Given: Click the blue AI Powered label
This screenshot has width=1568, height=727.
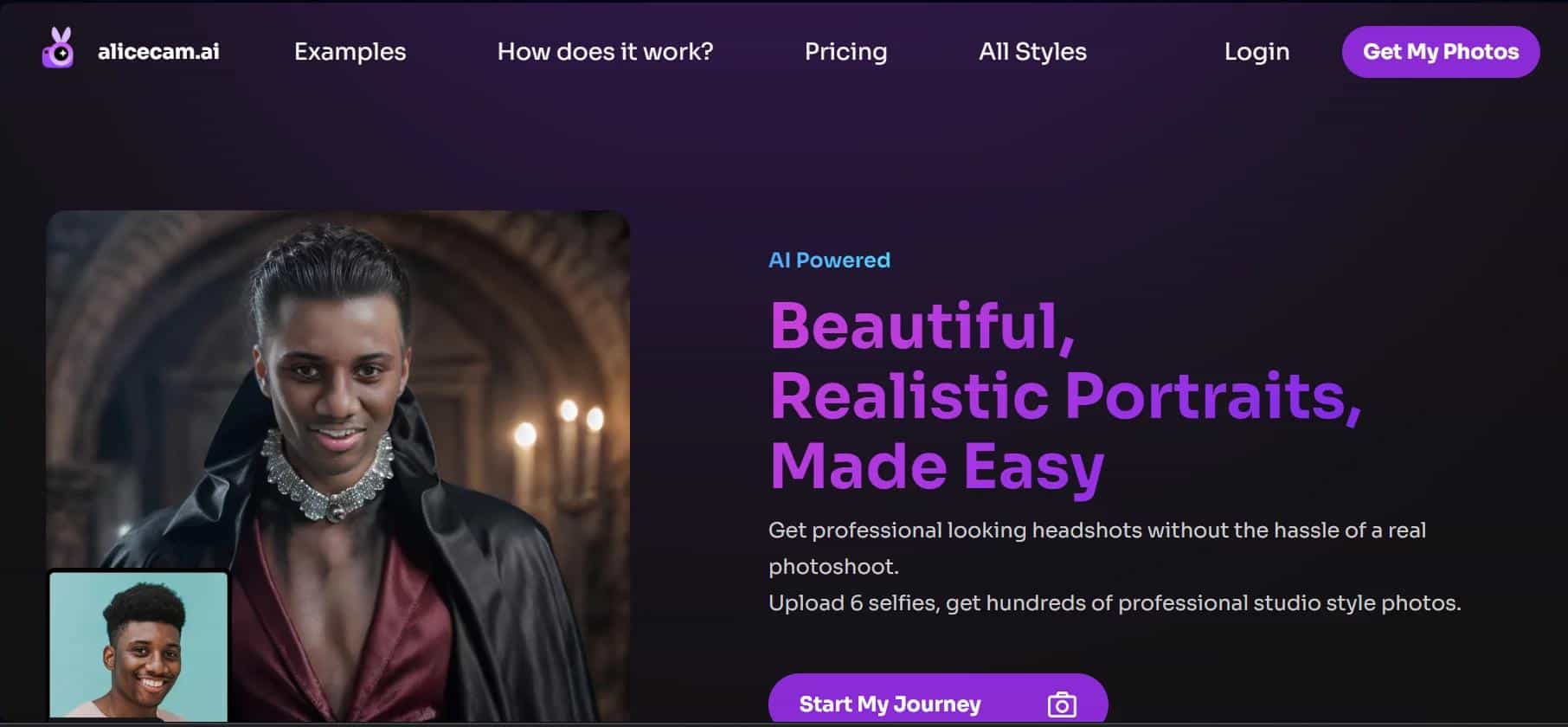Looking at the screenshot, I should click(829, 261).
